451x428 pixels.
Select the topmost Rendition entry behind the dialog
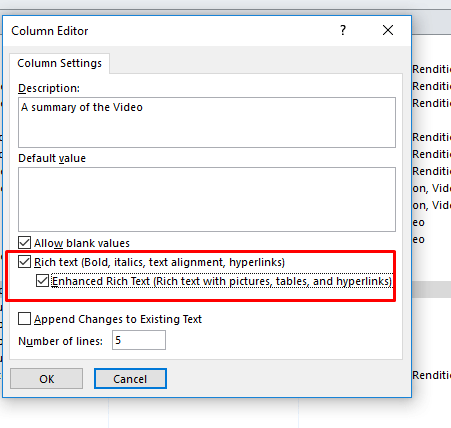pyautogui.click(x=431, y=69)
